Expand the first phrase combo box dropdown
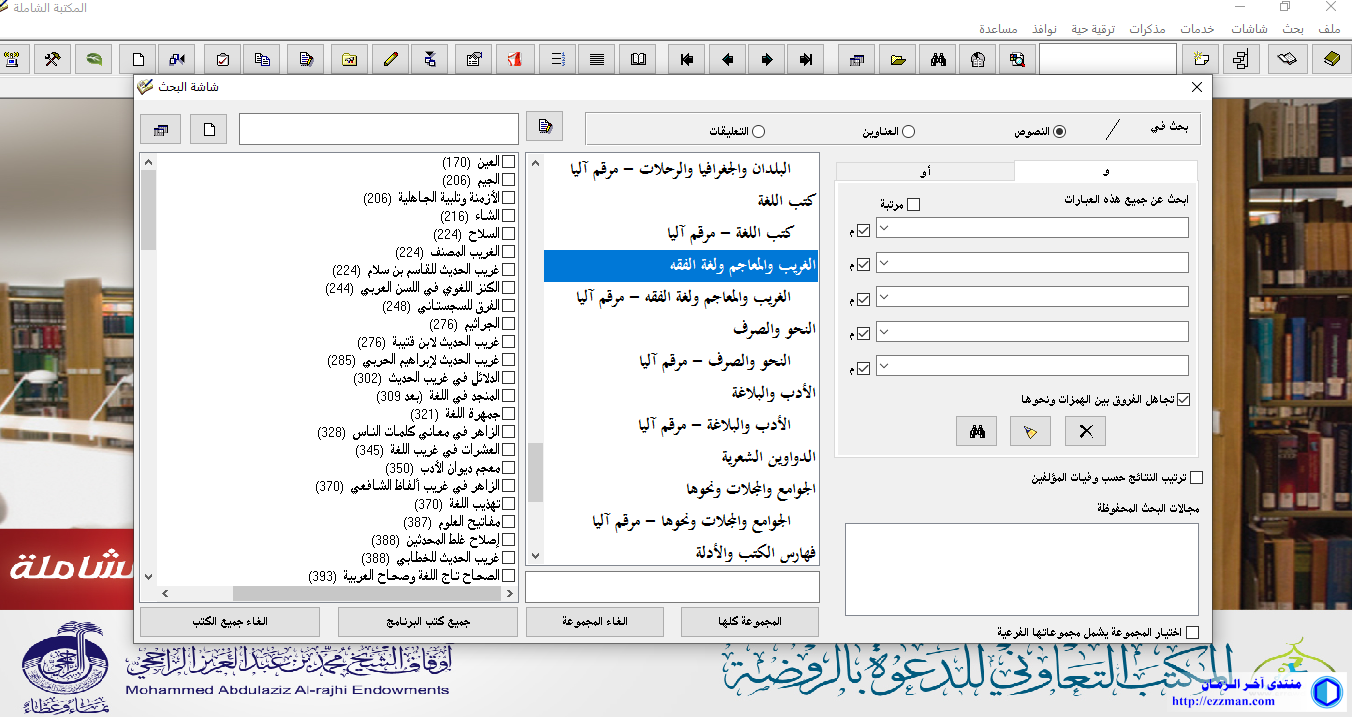The height and width of the screenshot is (717, 1352). 883,228
